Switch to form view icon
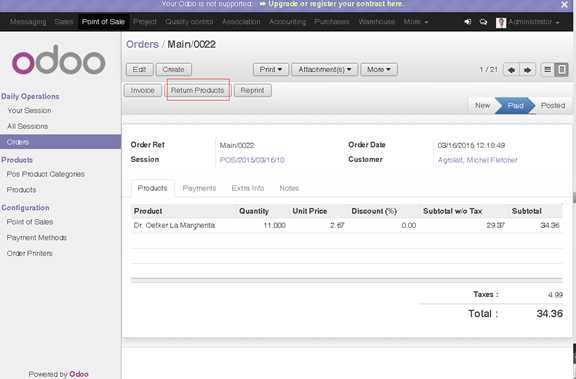This screenshot has height=379, width=576. pyautogui.click(x=561, y=69)
